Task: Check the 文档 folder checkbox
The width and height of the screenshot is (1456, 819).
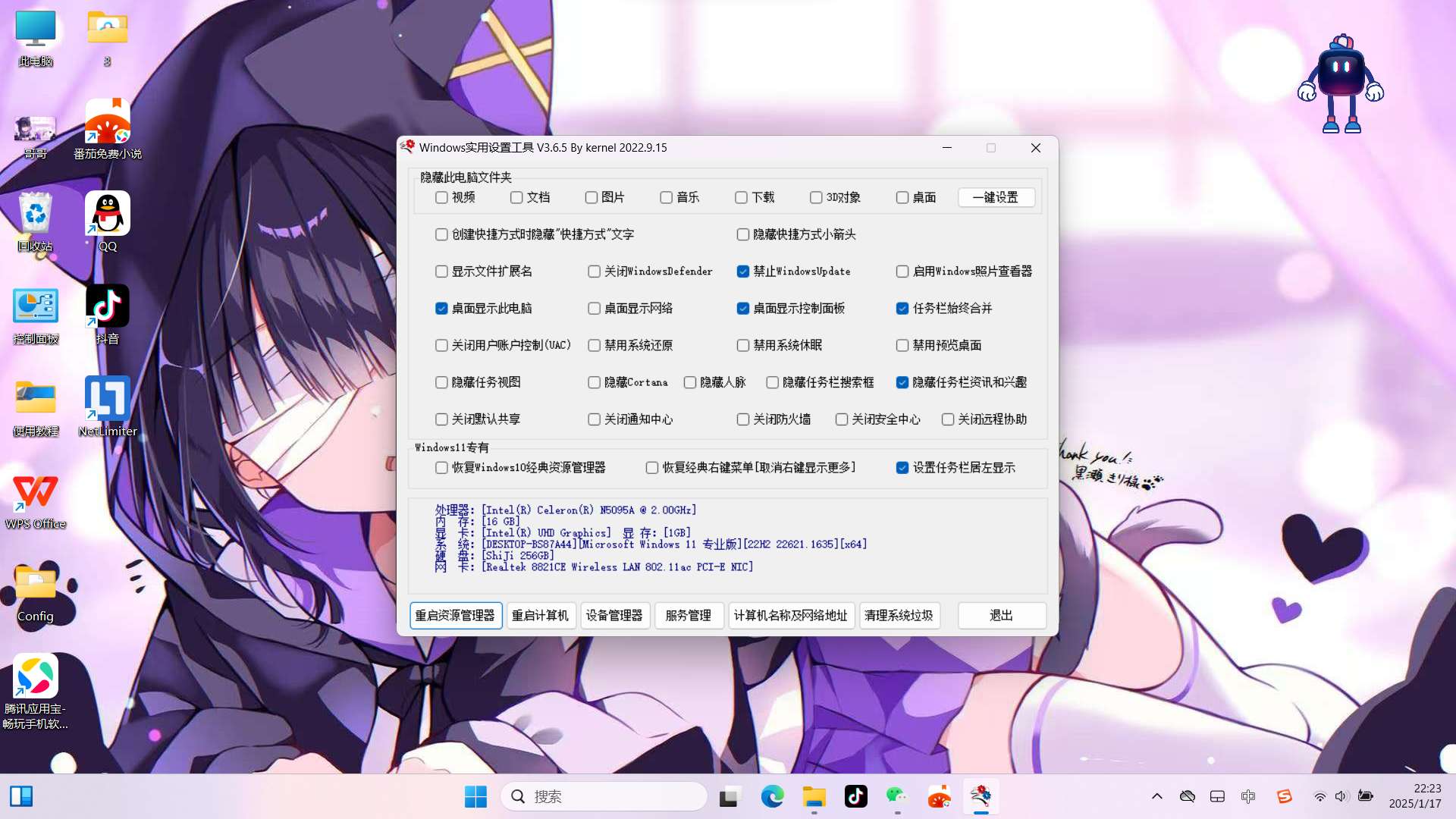Action: click(x=516, y=197)
